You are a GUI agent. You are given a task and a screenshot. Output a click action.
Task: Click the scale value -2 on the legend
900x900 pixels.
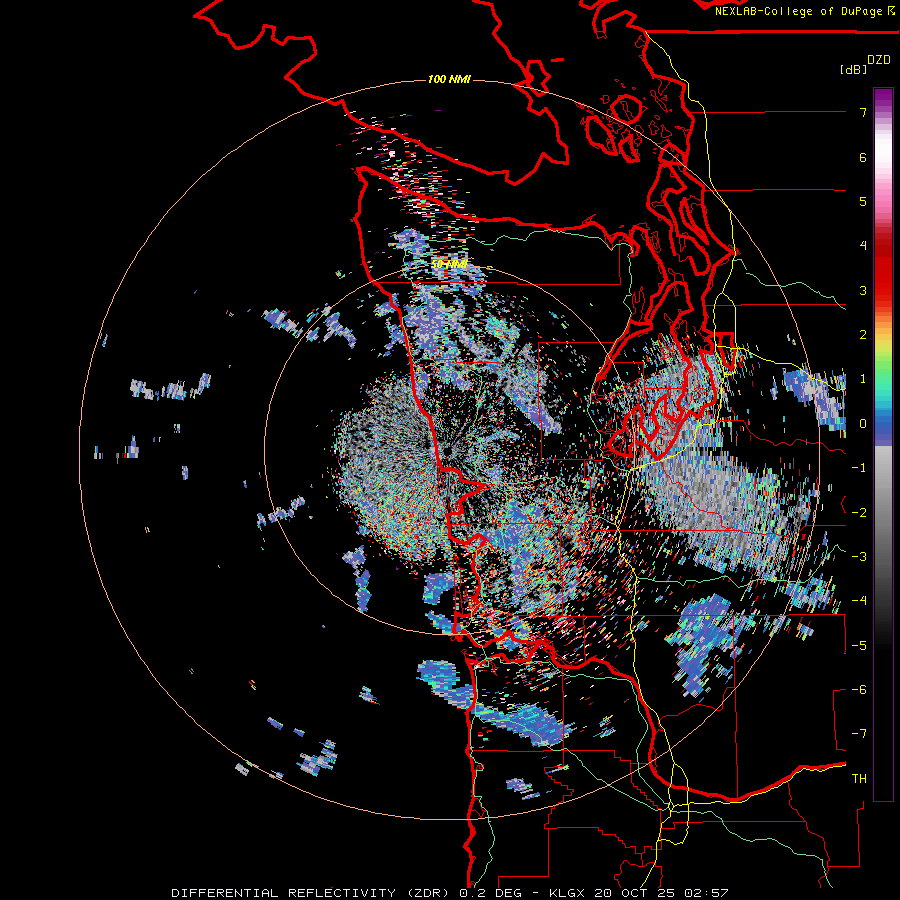point(859,513)
